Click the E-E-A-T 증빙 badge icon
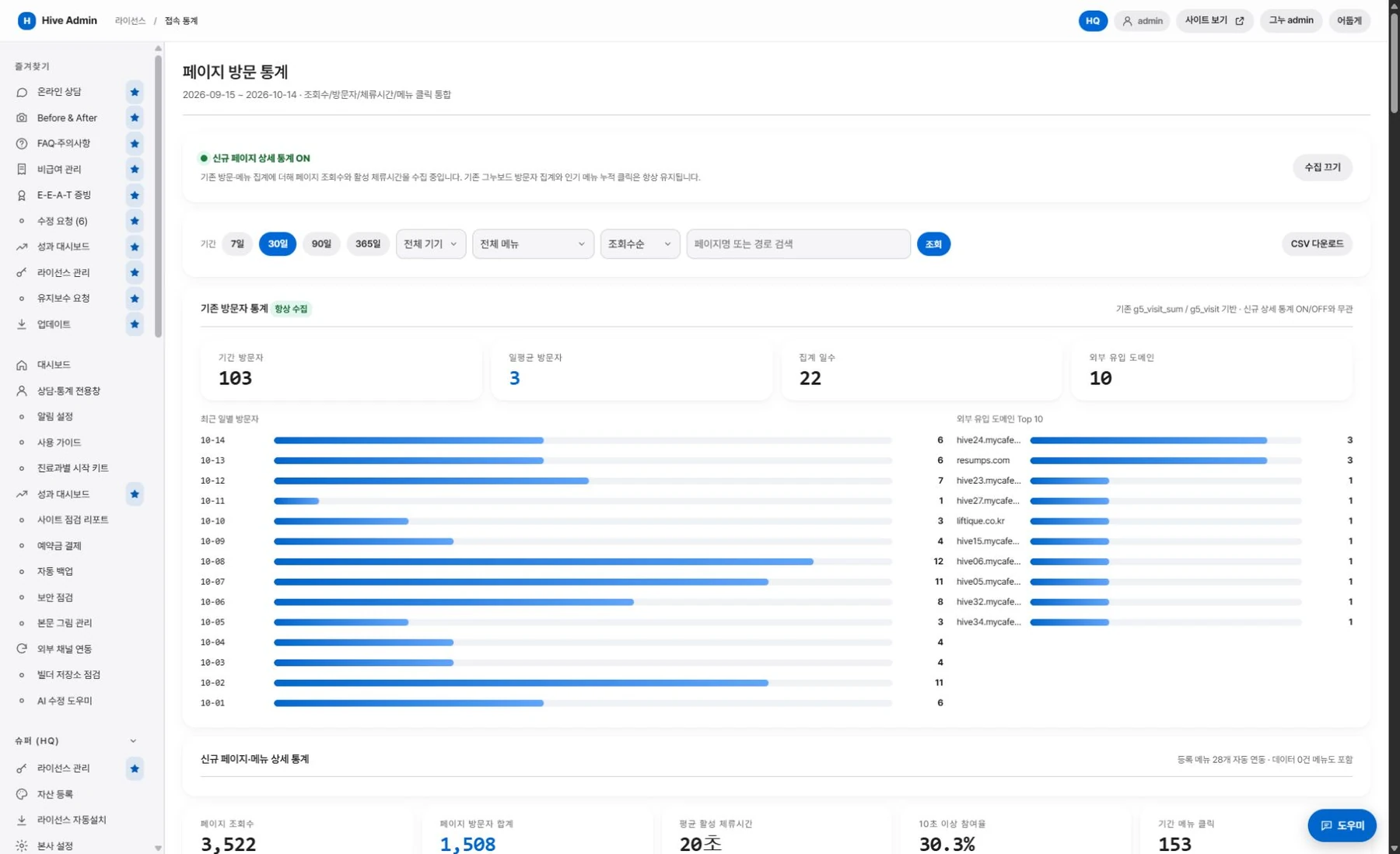The height and width of the screenshot is (854, 1400). click(x=22, y=195)
